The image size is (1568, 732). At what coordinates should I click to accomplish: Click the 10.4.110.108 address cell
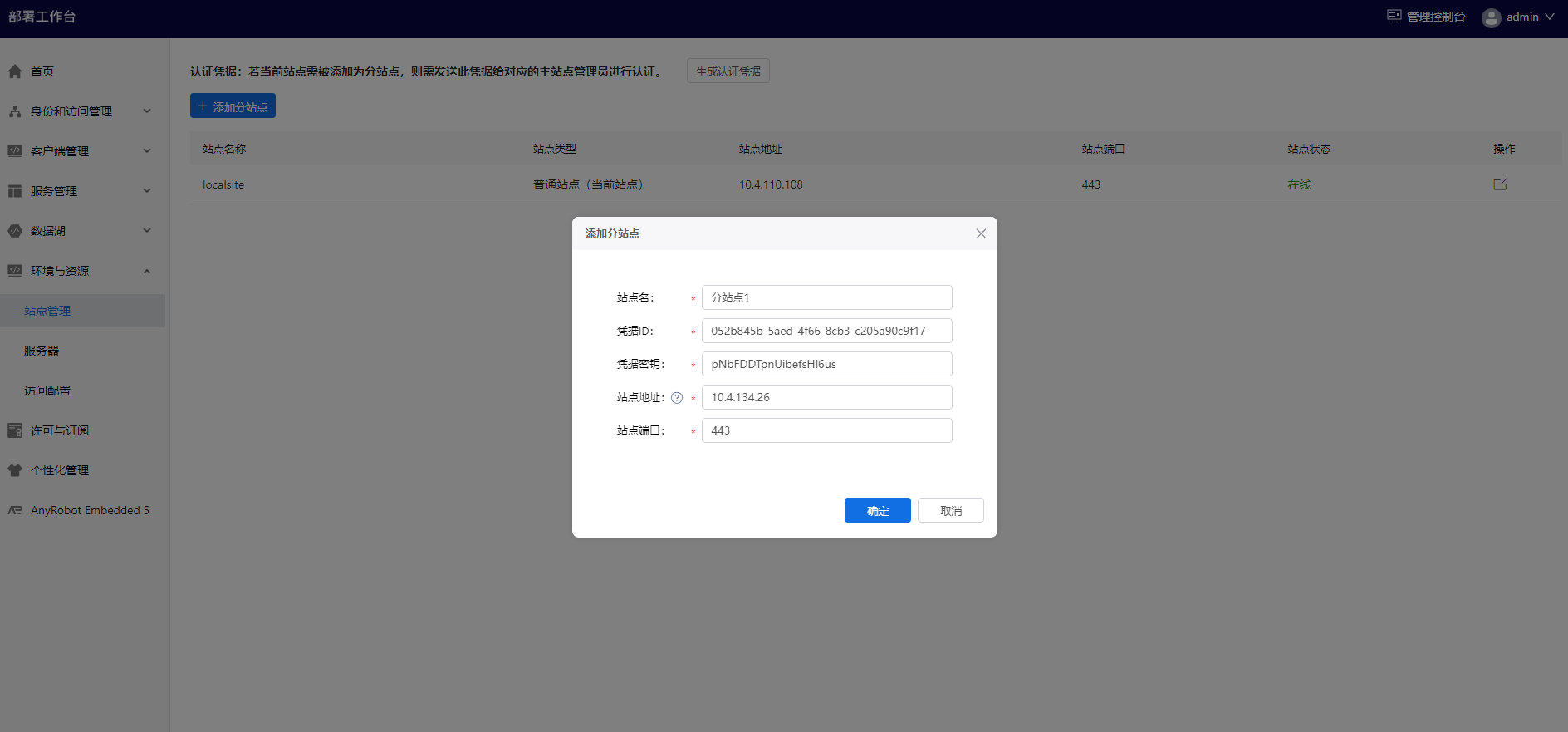pyautogui.click(x=772, y=184)
